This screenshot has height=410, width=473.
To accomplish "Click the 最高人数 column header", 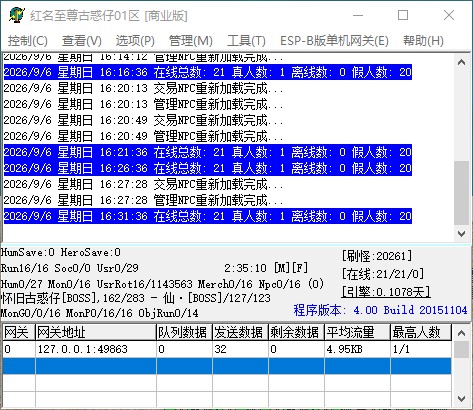I will [x=421, y=332].
